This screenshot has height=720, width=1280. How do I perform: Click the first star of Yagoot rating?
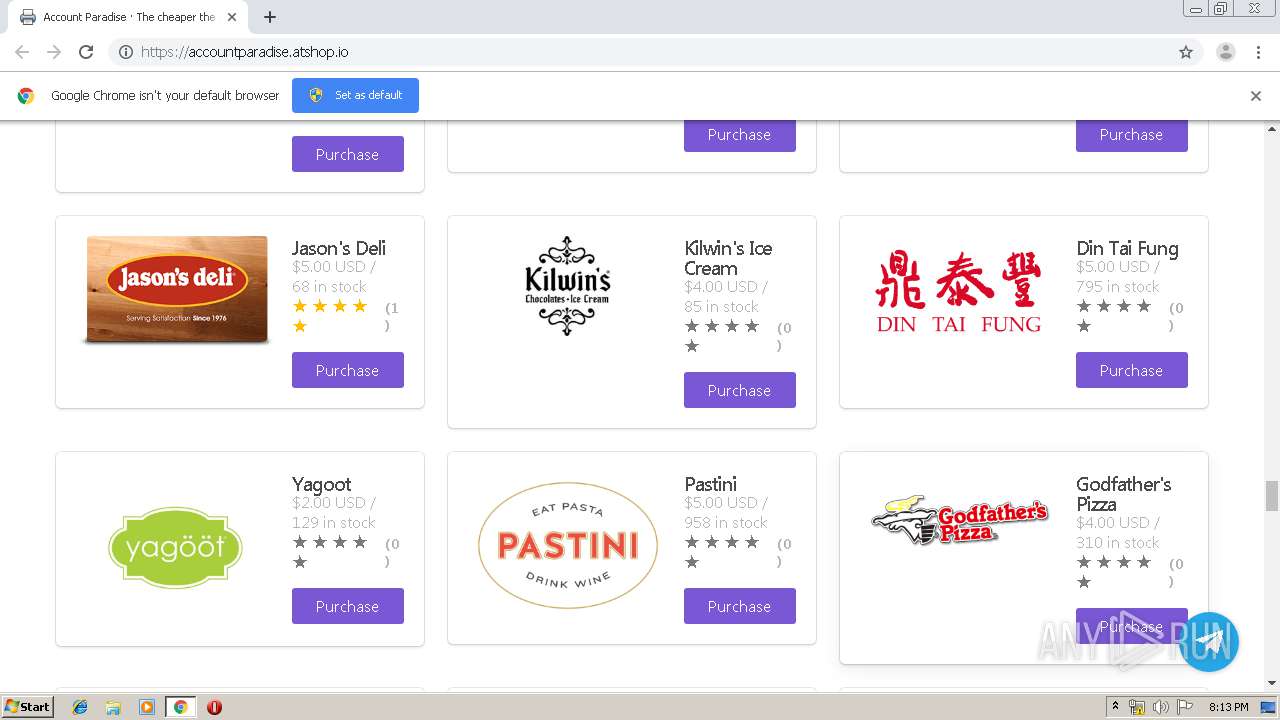(x=300, y=542)
